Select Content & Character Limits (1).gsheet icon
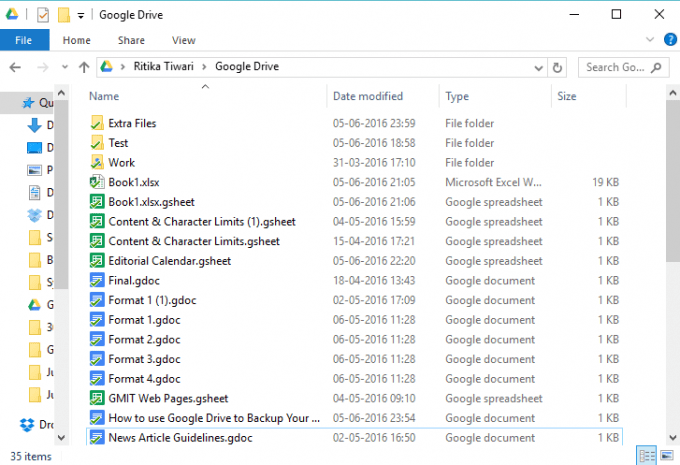The width and height of the screenshot is (680, 465). (x=97, y=222)
